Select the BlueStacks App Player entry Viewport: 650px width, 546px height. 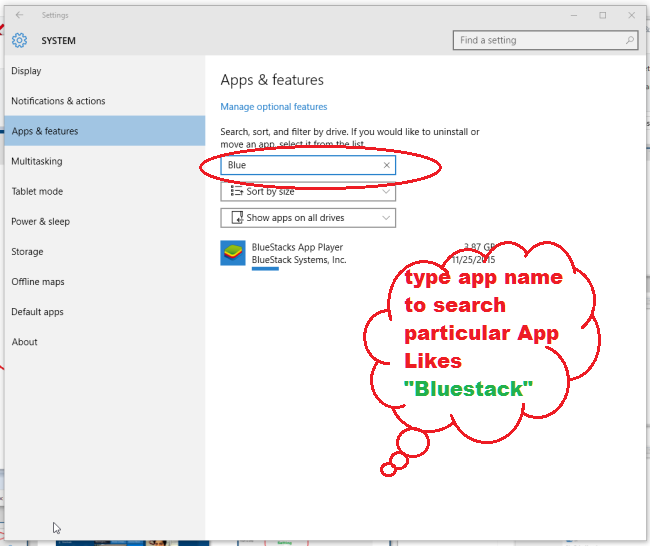pos(358,253)
